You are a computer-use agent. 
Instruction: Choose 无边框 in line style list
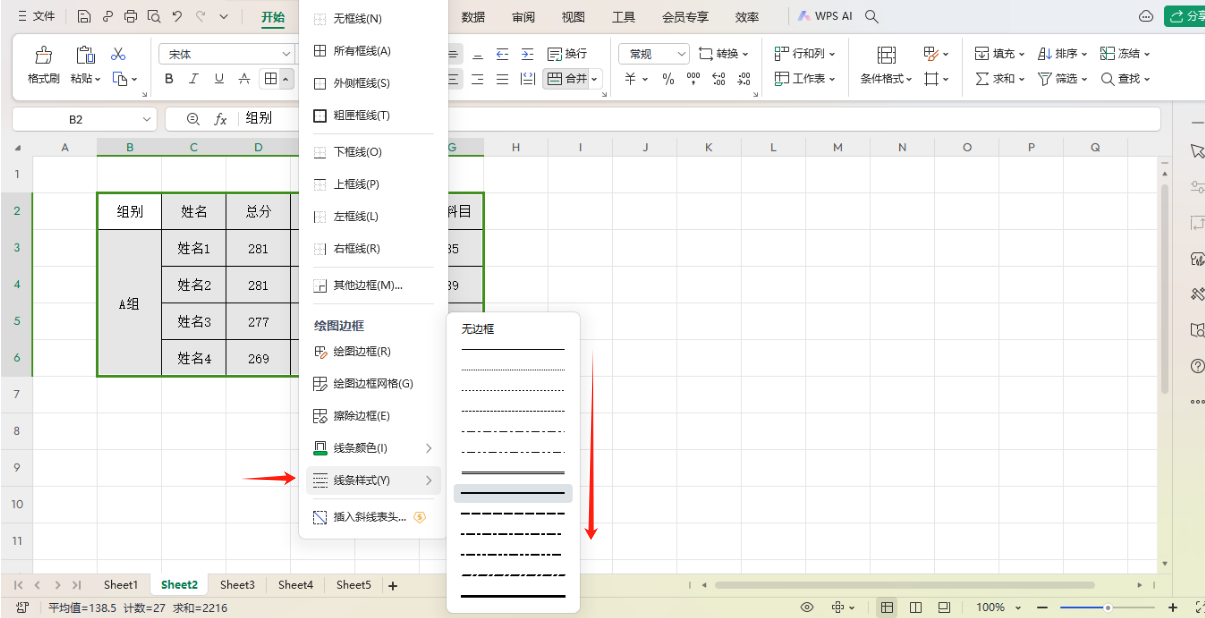click(478, 329)
